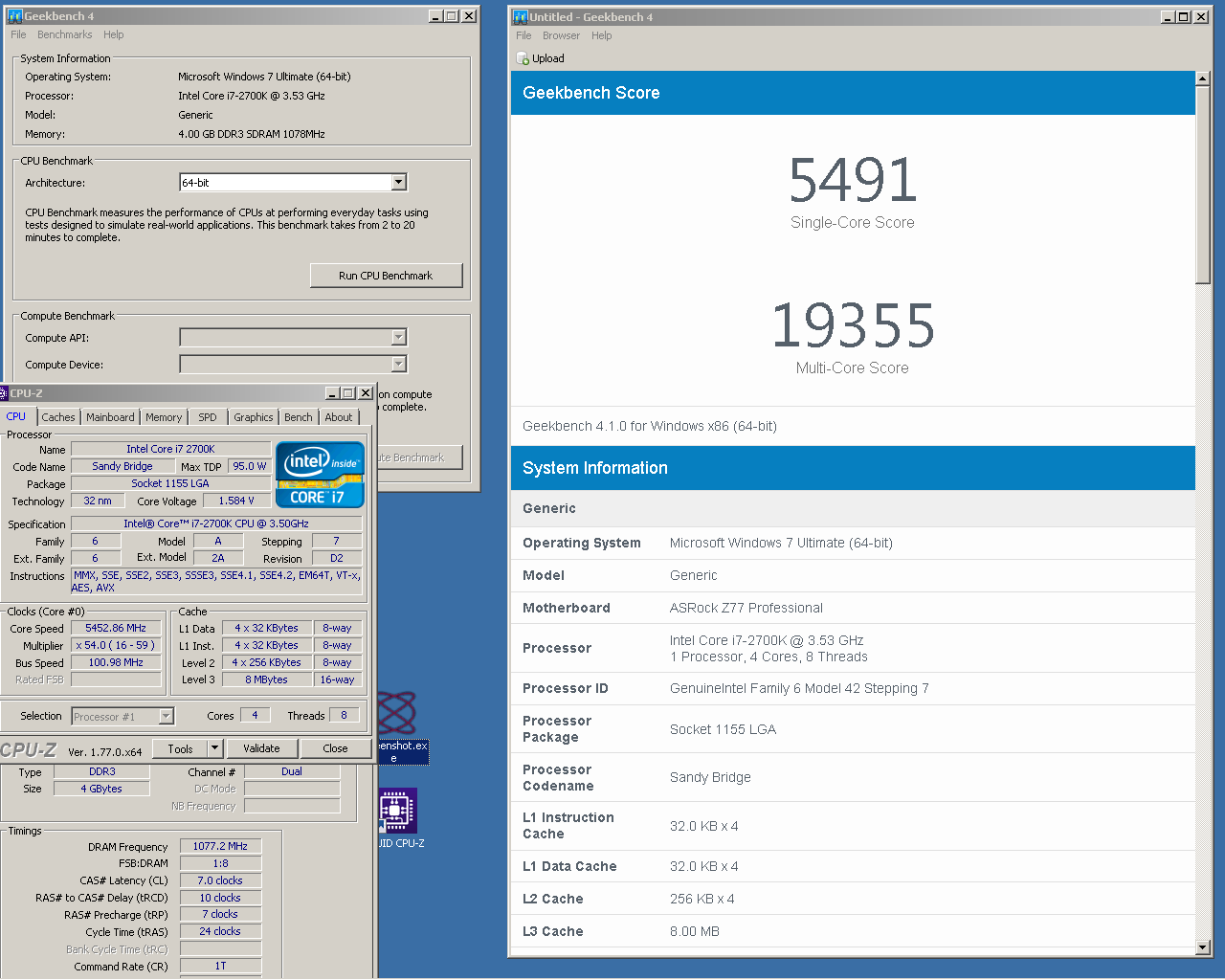The height and width of the screenshot is (980, 1225).
Task: Open the Architecture 64-bit dropdown
Action: 399,182
